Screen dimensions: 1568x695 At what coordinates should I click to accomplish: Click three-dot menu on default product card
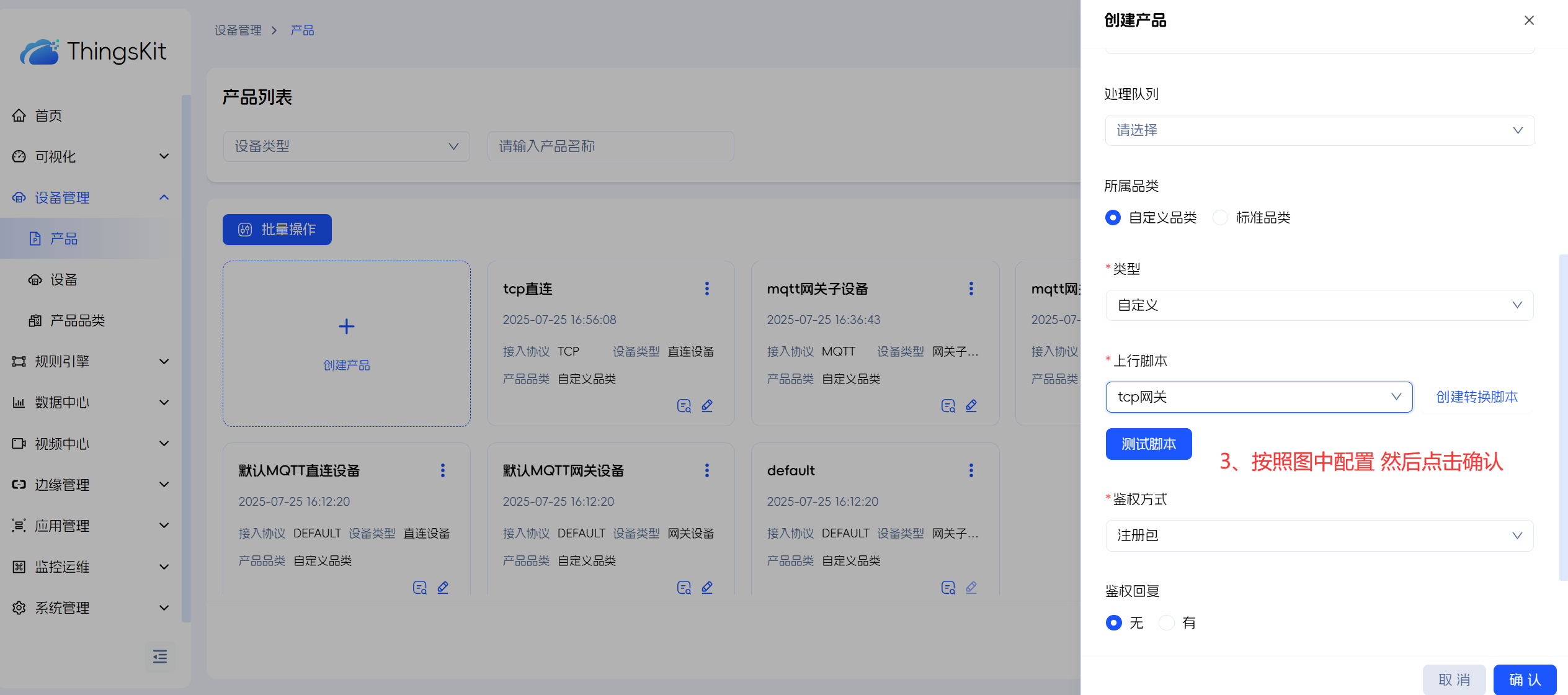point(971,470)
